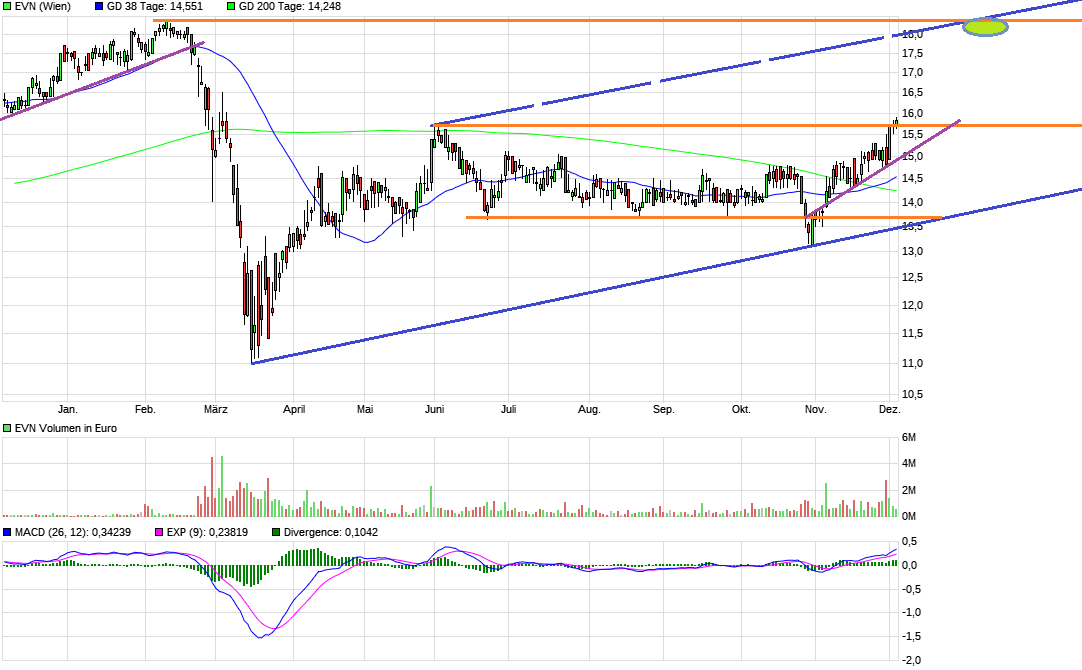Click the green EVN (Wien) legend square

coord(7,8)
